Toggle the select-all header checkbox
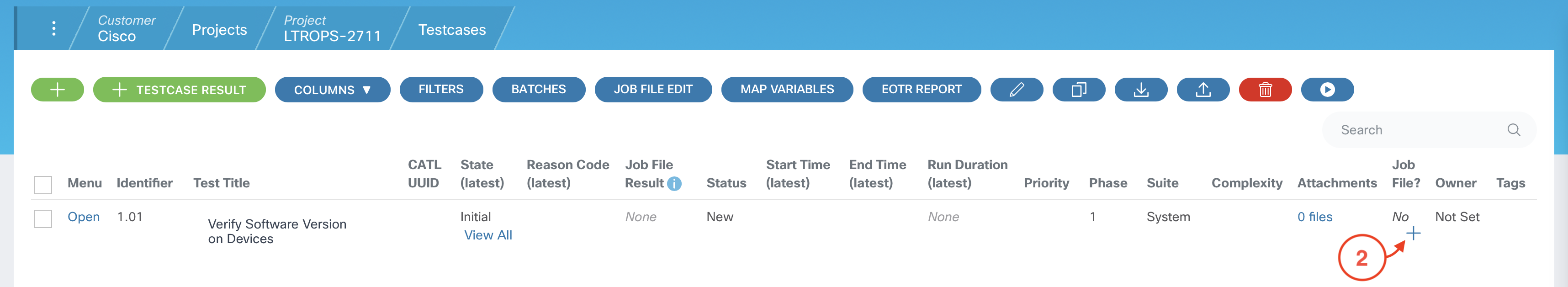This screenshot has height=287, width=1568. tap(43, 185)
